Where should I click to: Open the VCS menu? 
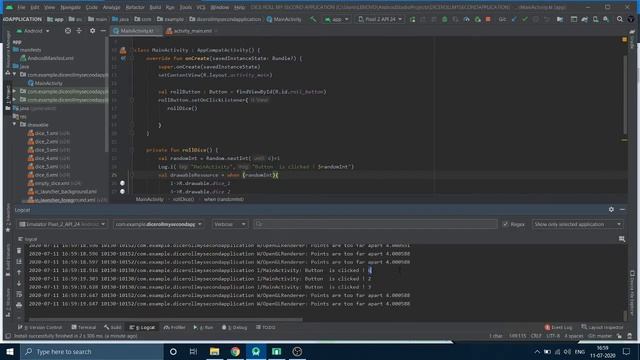201,7
